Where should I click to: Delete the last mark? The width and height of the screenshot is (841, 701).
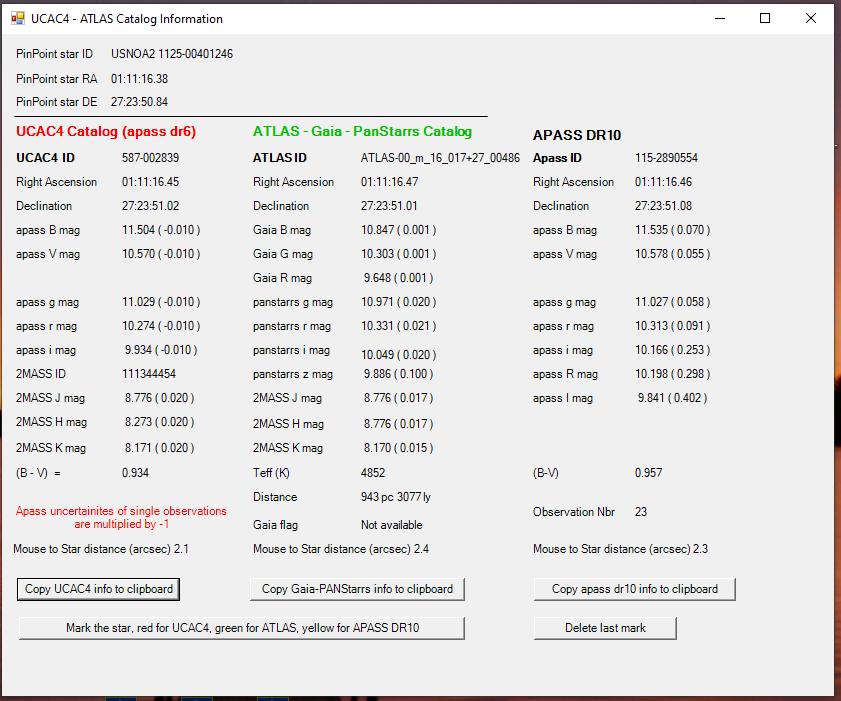pyautogui.click(x=605, y=628)
